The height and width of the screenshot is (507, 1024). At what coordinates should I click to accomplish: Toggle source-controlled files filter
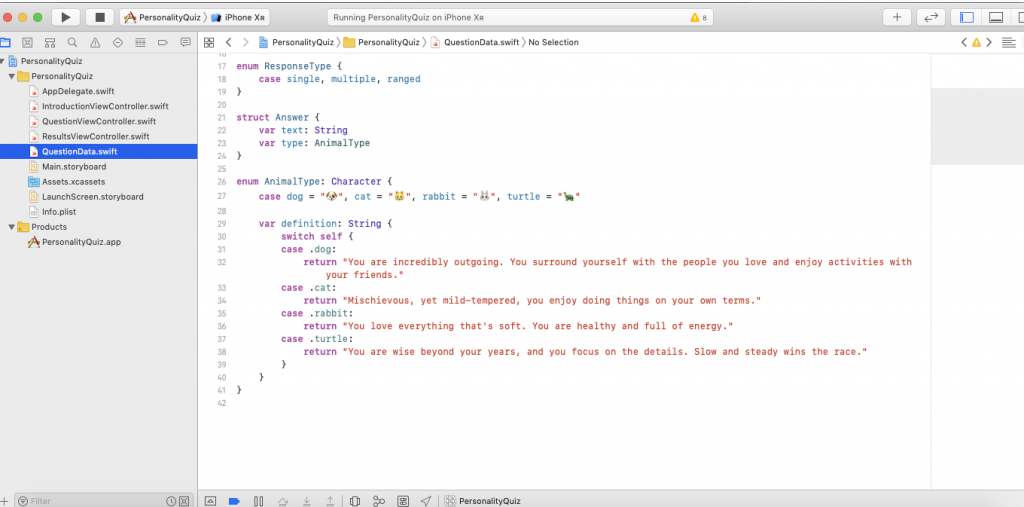coord(184,501)
